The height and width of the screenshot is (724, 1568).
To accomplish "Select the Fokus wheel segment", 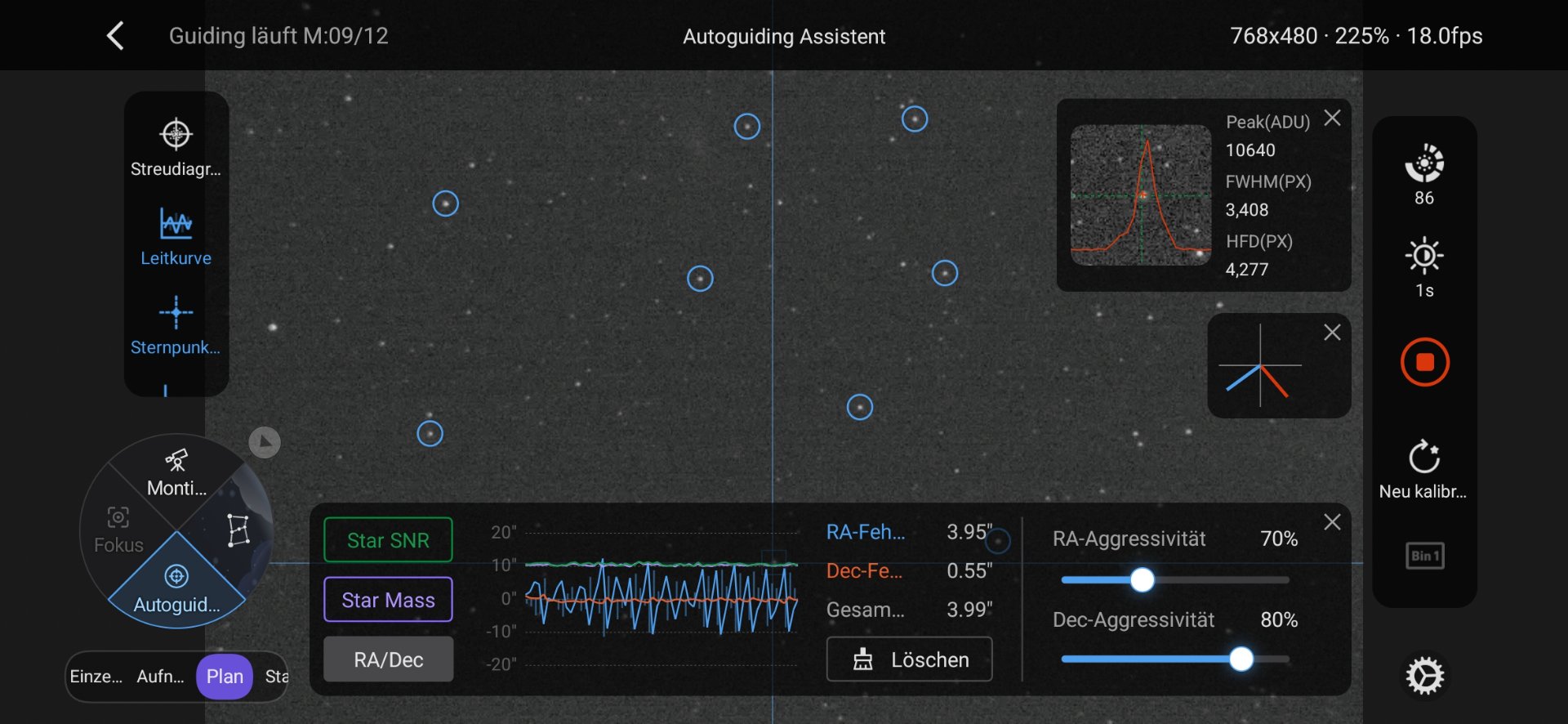I will (x=118, y=530).
